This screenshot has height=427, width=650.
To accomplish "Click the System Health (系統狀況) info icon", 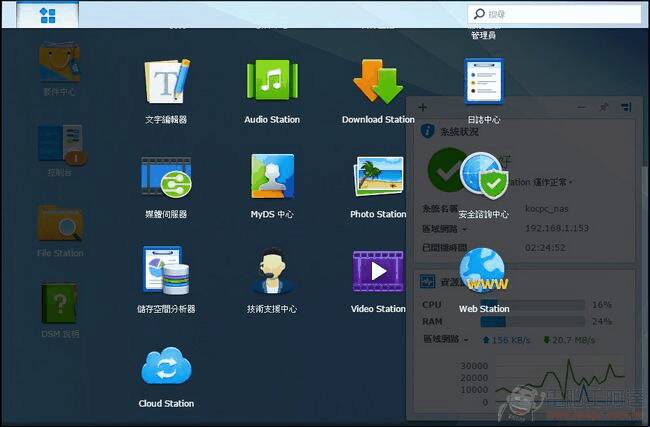I will 427,131.
